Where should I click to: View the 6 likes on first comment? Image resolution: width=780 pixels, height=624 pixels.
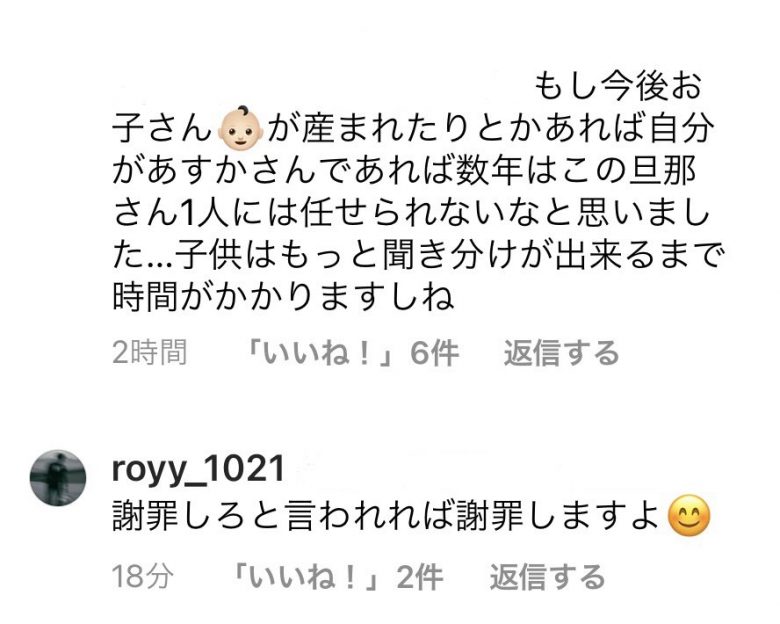(351, 353)
